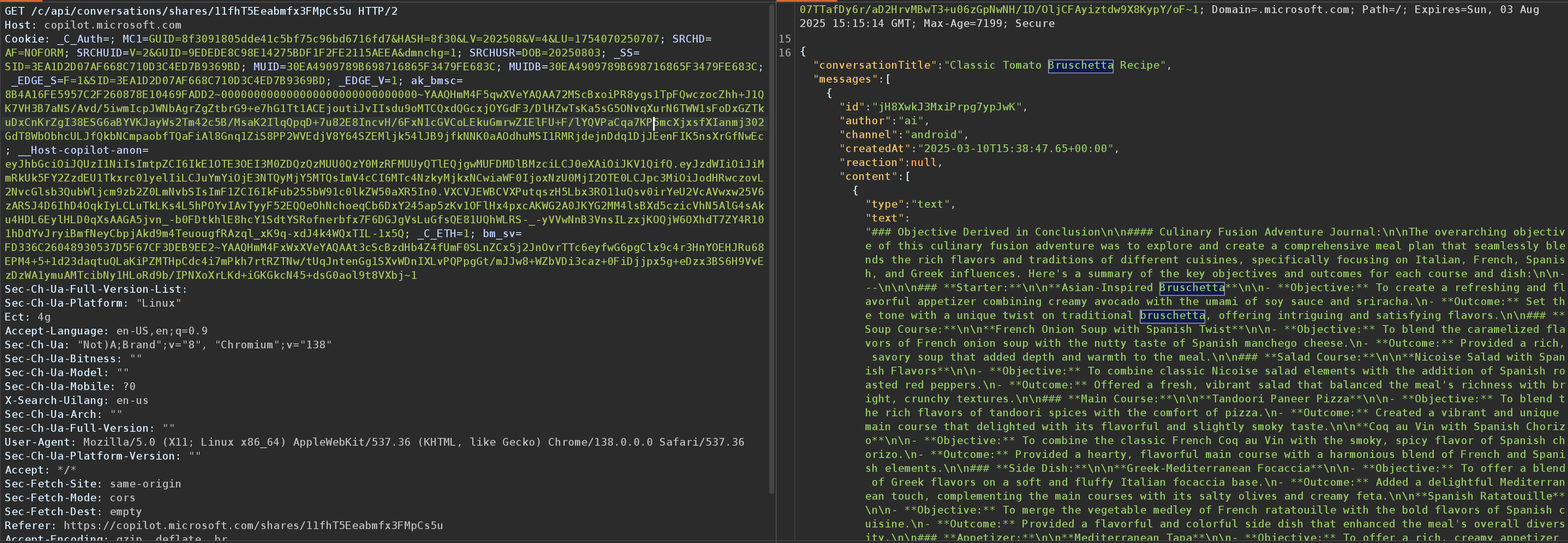1568x543 pixels.
Task: Click the Sec-Ch-Ua-Platform "Linux" value
Action: pos(158,303)
